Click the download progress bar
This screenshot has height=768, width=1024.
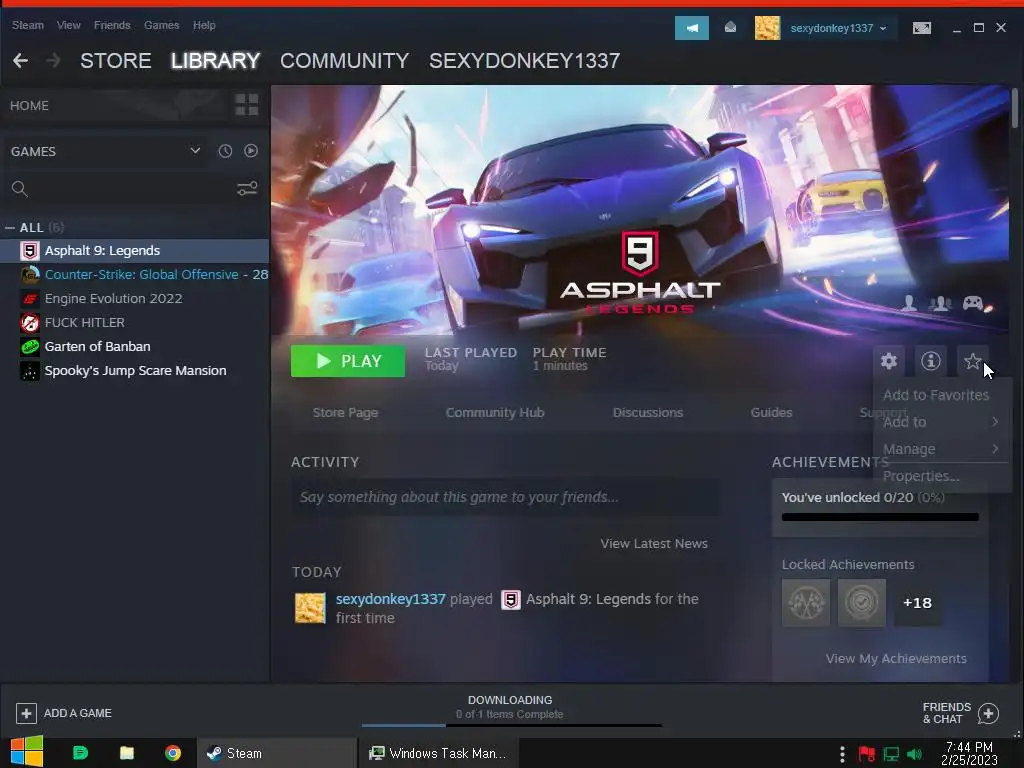[x=511, y=725]
